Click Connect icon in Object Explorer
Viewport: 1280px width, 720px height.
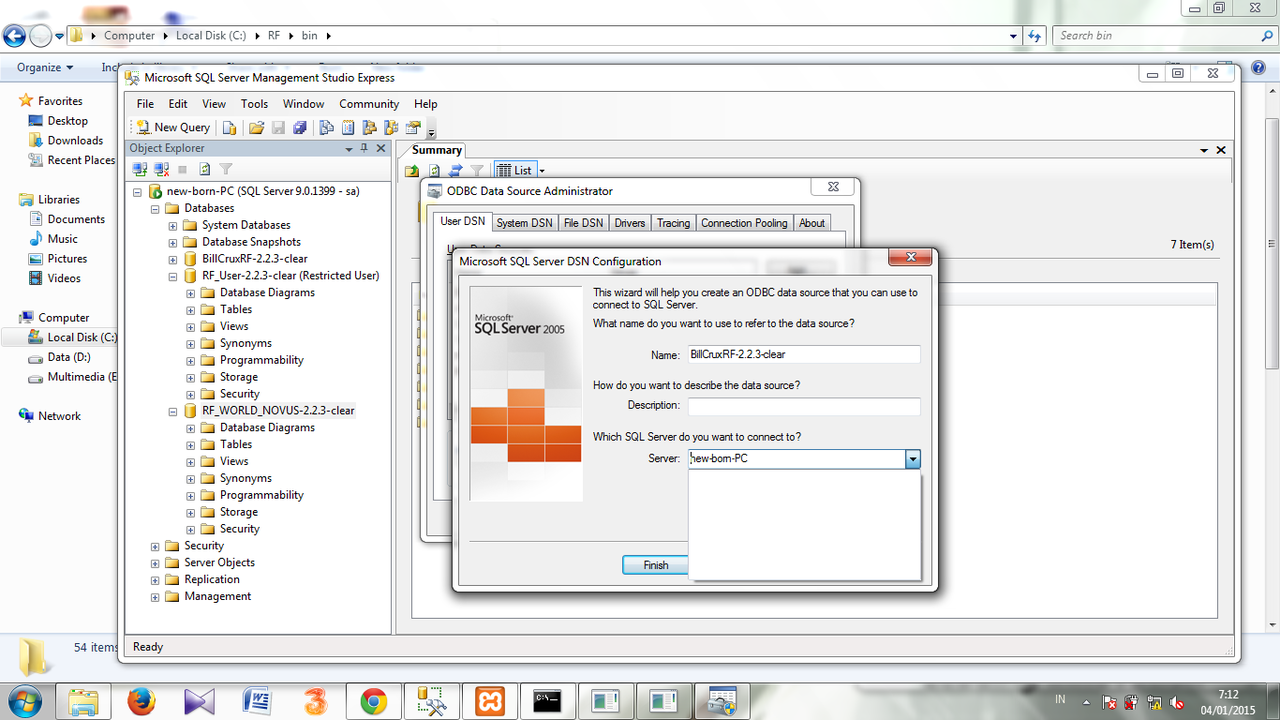coord(140,169)
